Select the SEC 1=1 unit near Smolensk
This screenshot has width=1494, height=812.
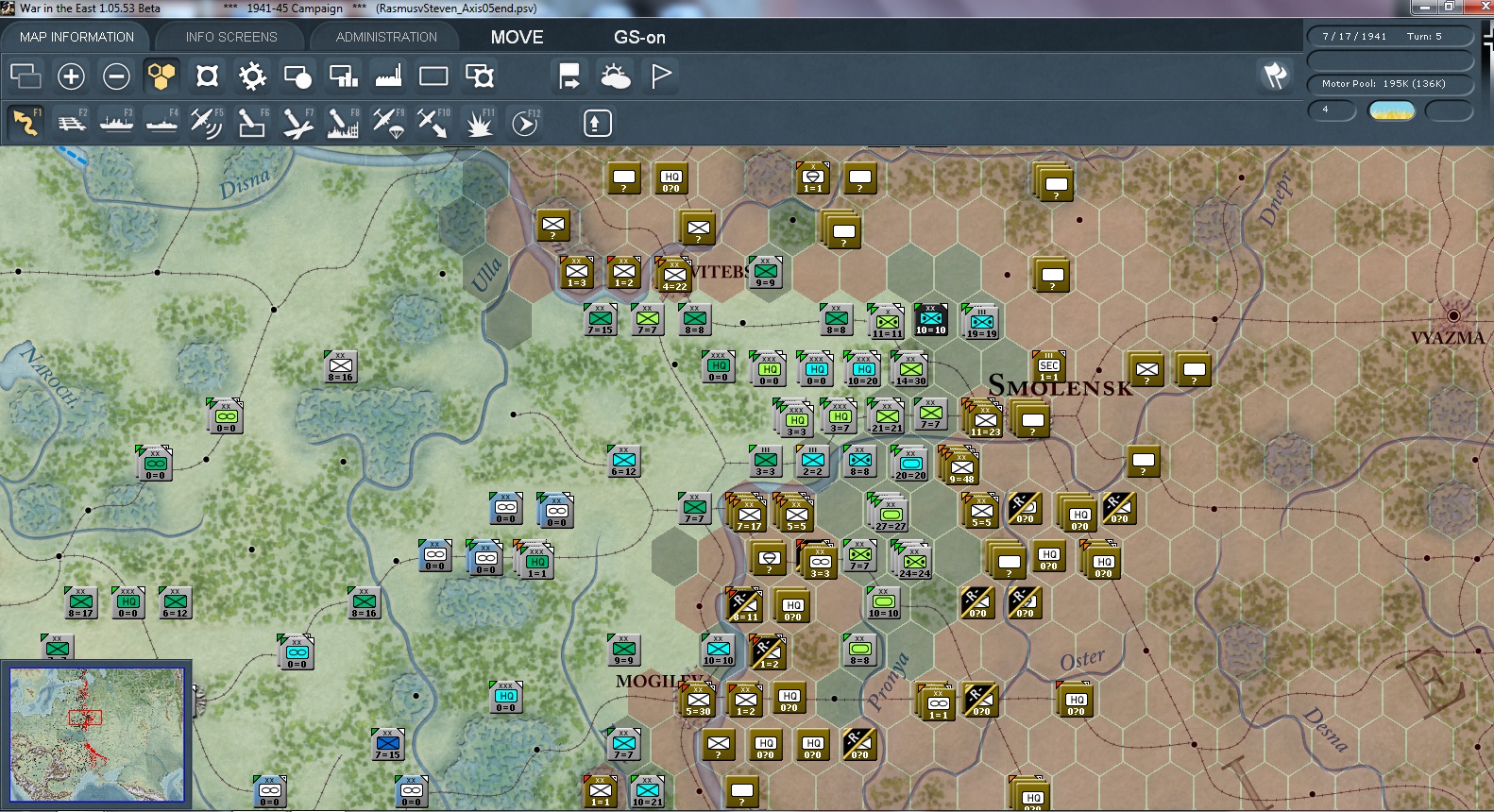(x=1048, y=367)
